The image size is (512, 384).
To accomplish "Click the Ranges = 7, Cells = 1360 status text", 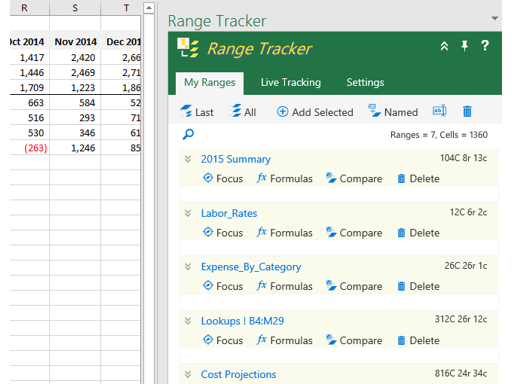I will [x=439, y=135].
